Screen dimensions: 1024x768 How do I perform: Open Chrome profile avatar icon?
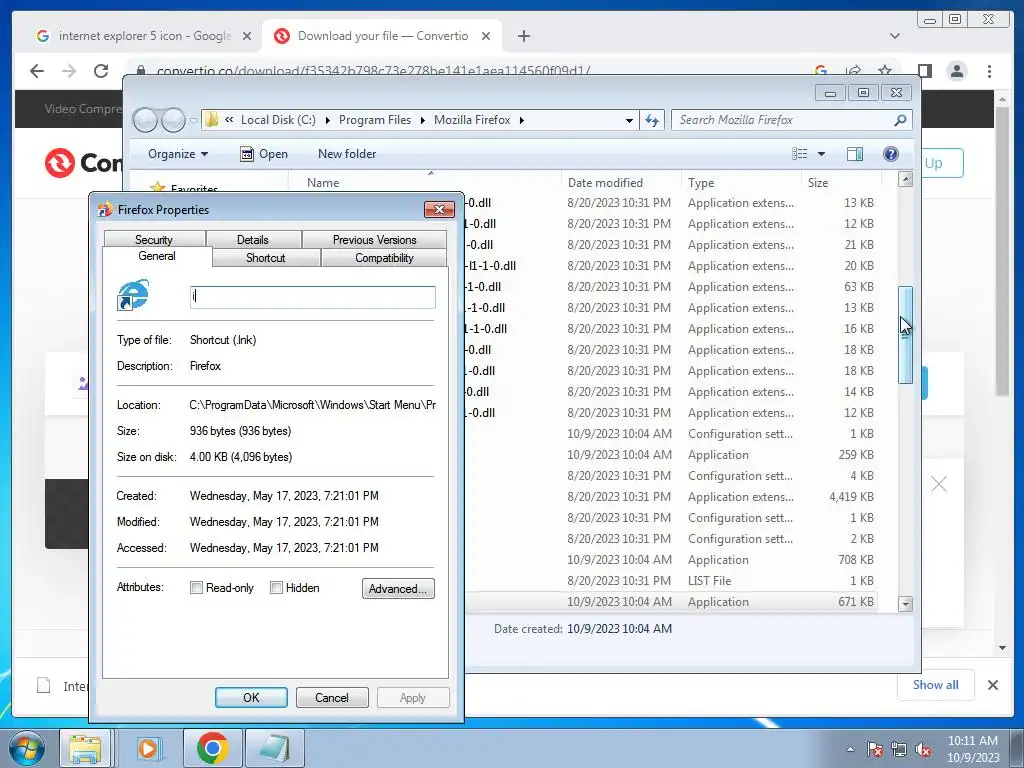click(x=957, y=71)
